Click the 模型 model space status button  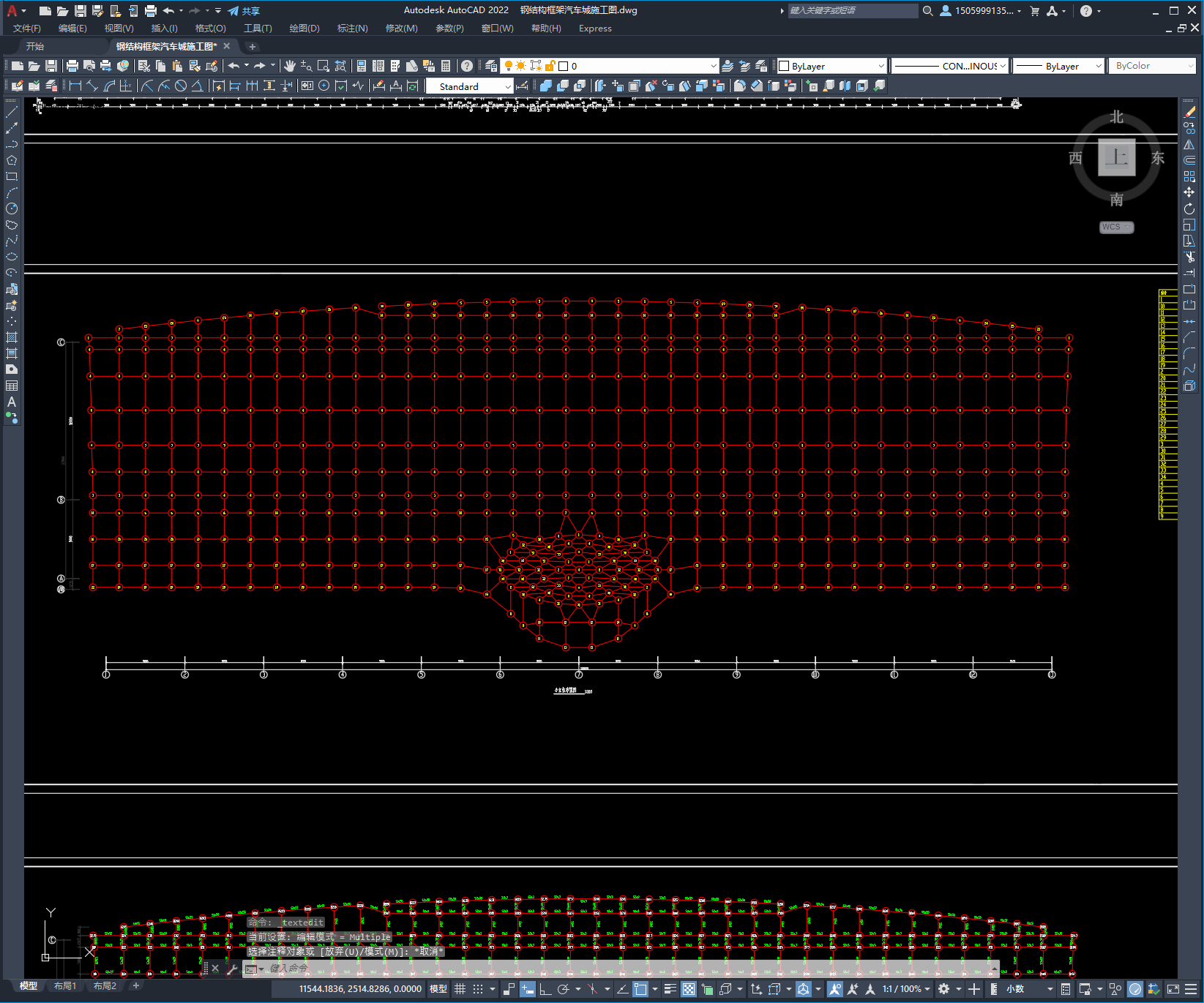point(438,989)
